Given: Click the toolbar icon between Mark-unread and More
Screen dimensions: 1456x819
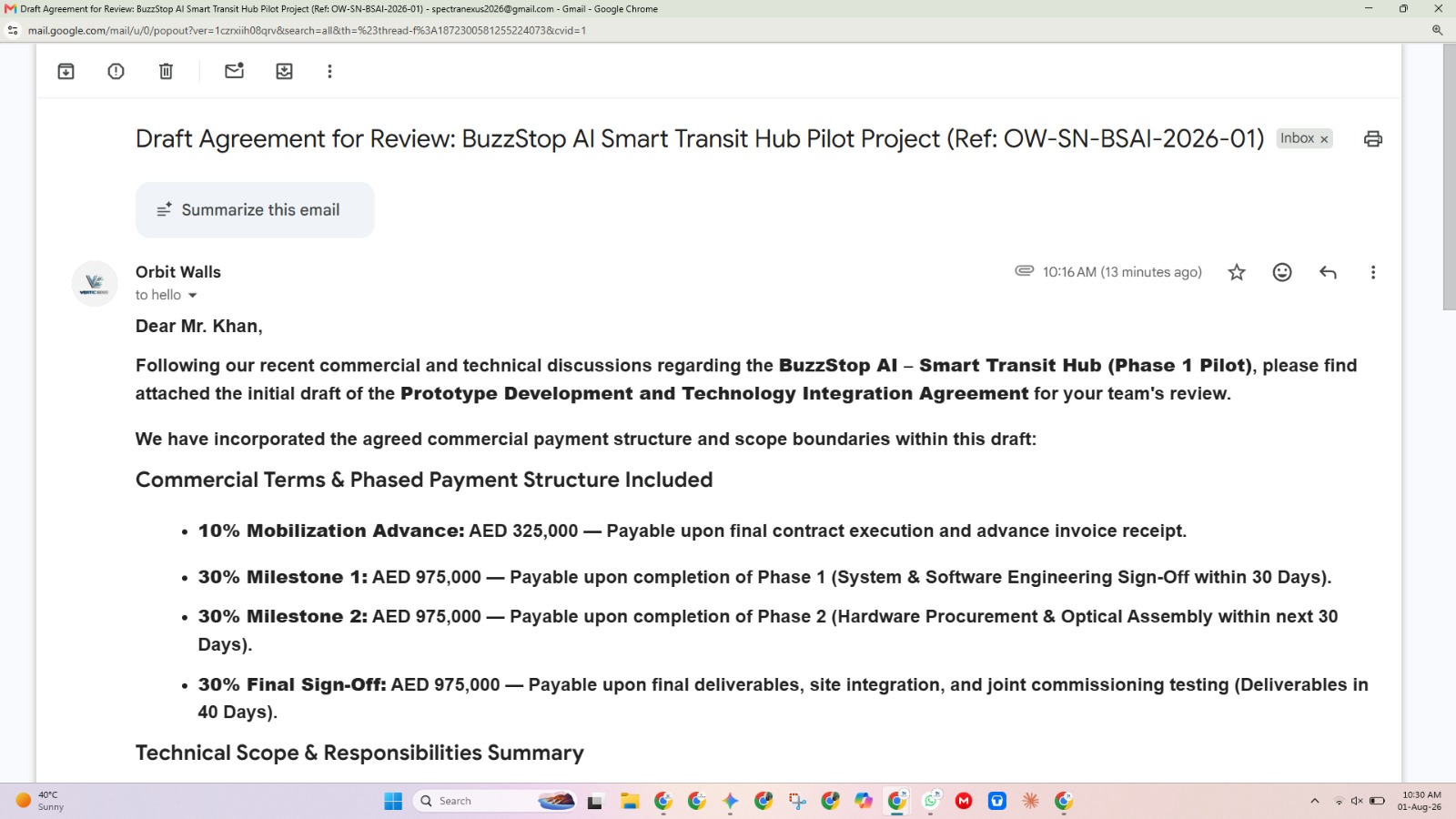Looking at the screenshot, I should [284, 71].
